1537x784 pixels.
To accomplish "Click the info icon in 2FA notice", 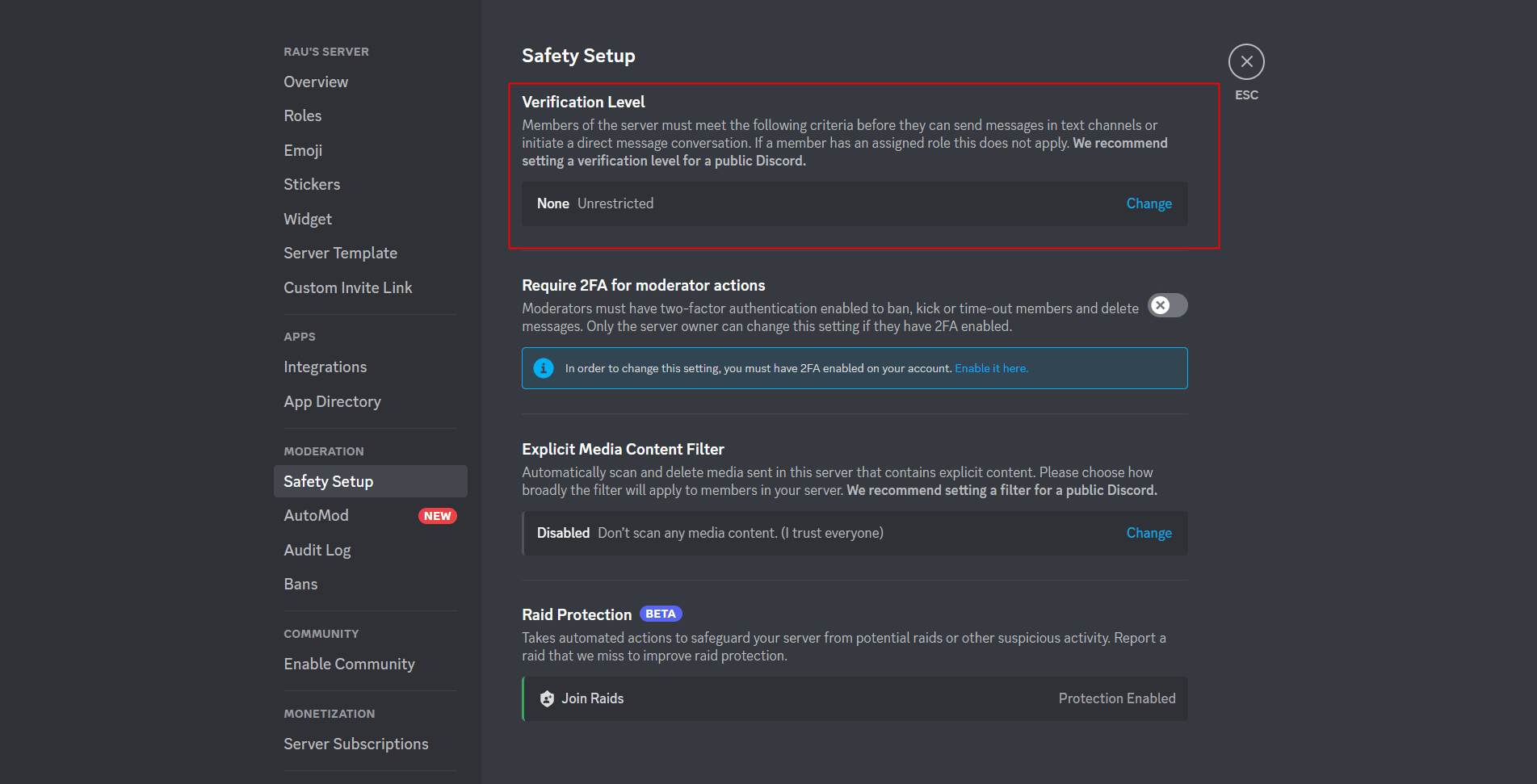I will [544, 368].
